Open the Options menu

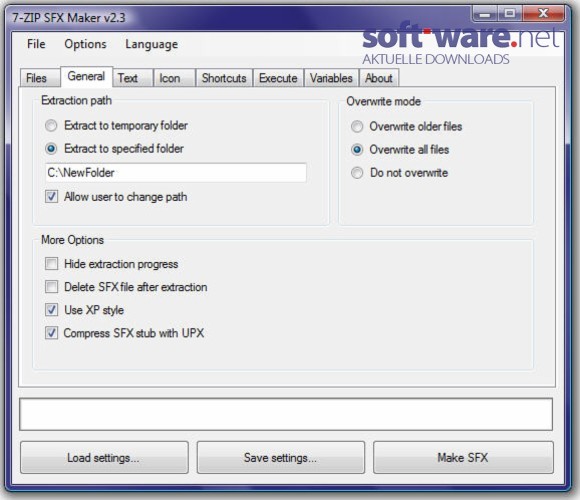click(85, 44)
